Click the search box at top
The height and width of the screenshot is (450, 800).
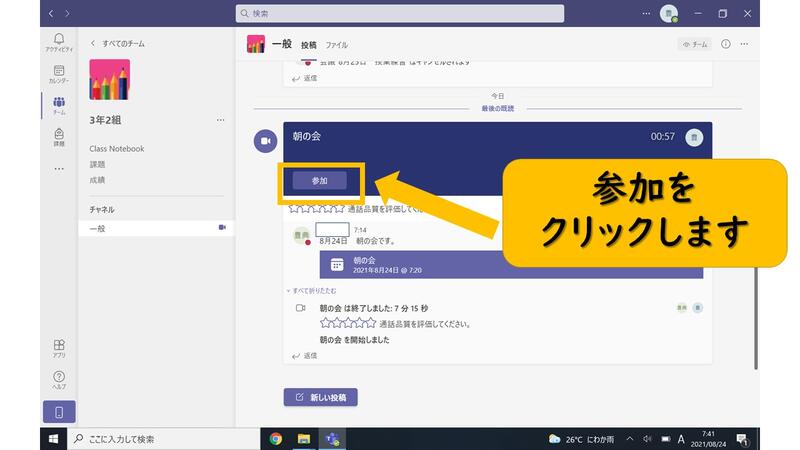(x=400, y=14)
